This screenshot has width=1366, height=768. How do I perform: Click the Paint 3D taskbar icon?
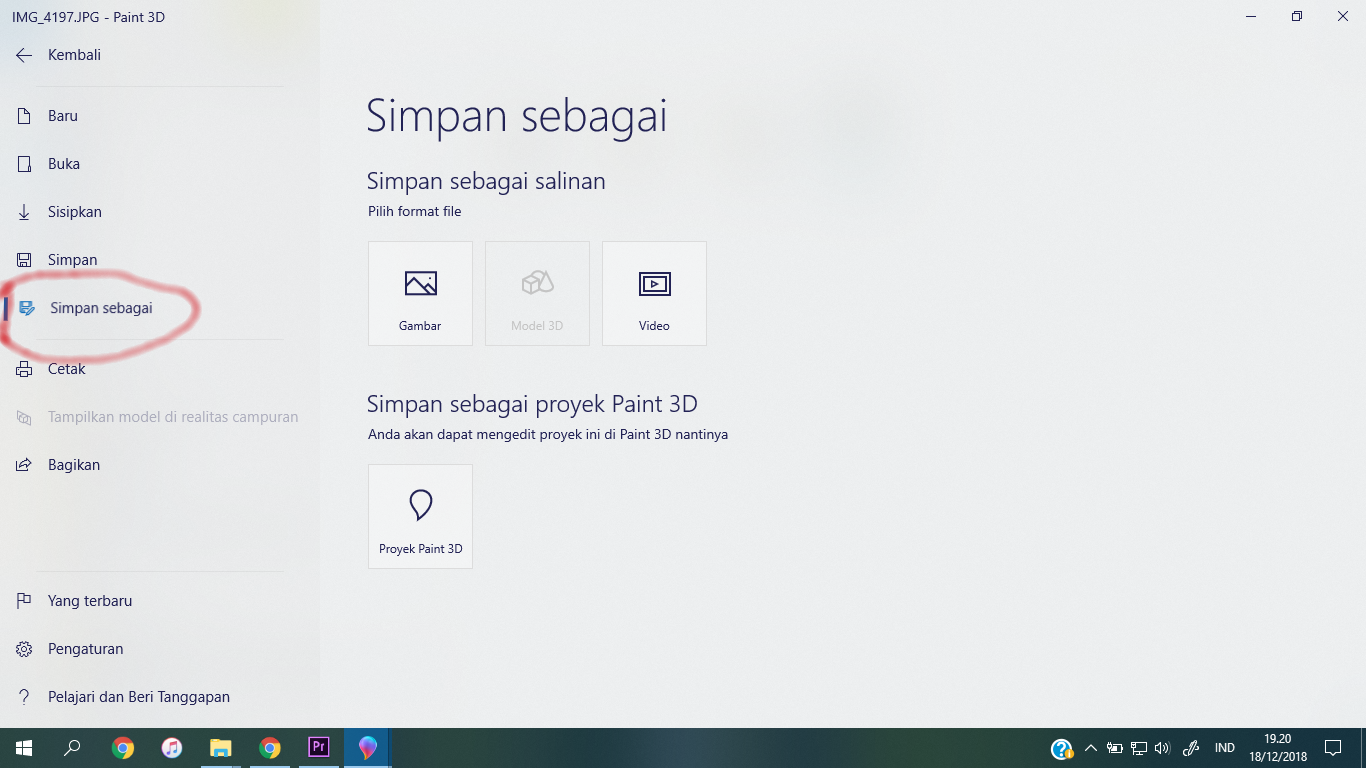pos(367,748)
